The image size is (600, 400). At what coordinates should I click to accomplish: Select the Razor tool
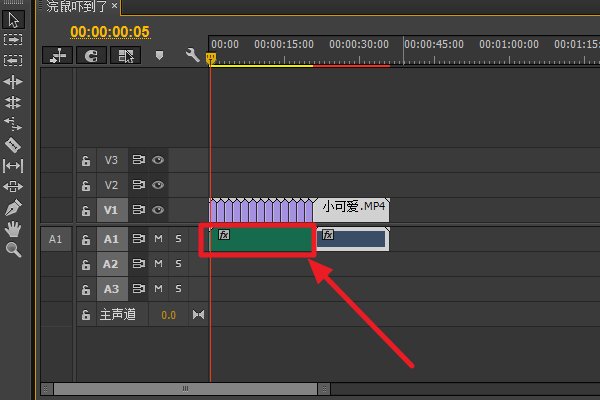[13, 145]
